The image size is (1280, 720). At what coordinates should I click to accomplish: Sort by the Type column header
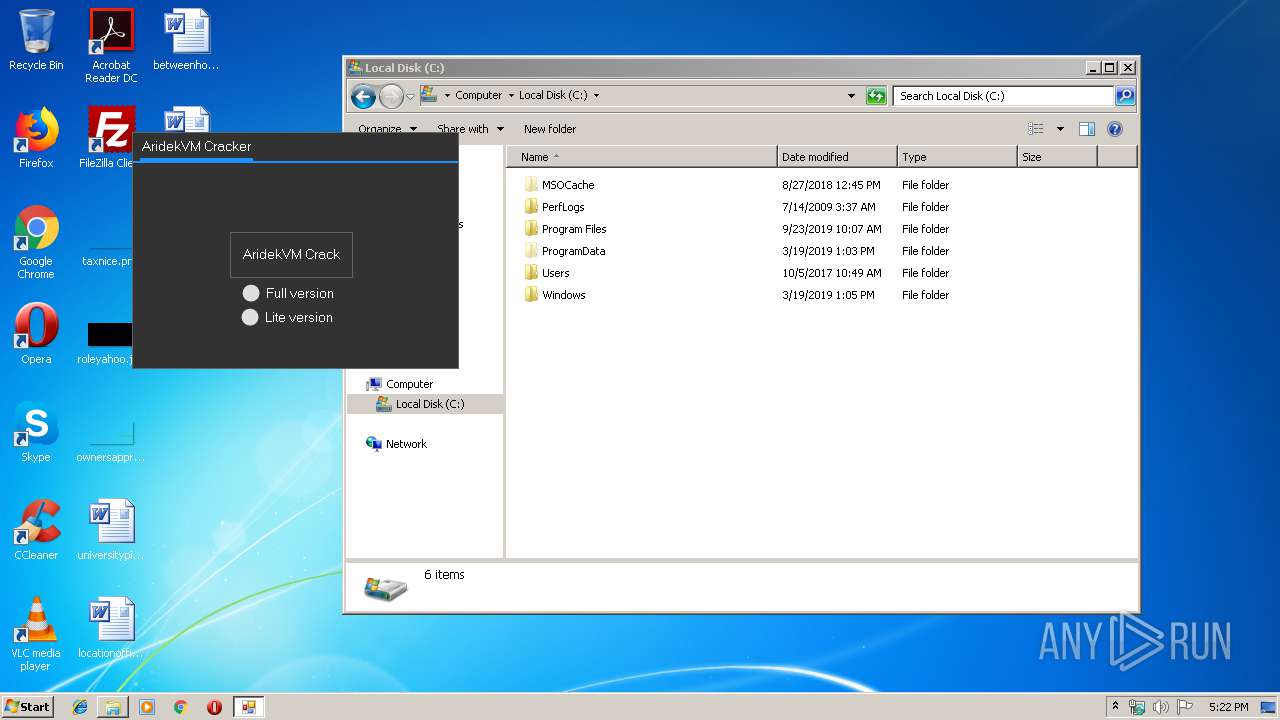coord(957,157)
